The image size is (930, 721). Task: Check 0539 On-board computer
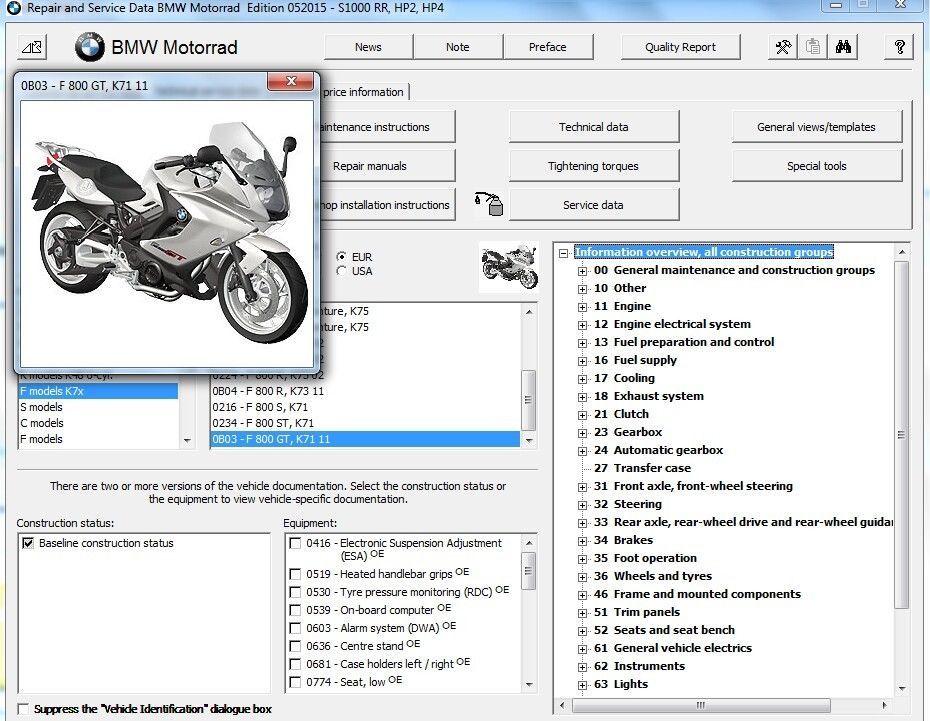point(295,610)
